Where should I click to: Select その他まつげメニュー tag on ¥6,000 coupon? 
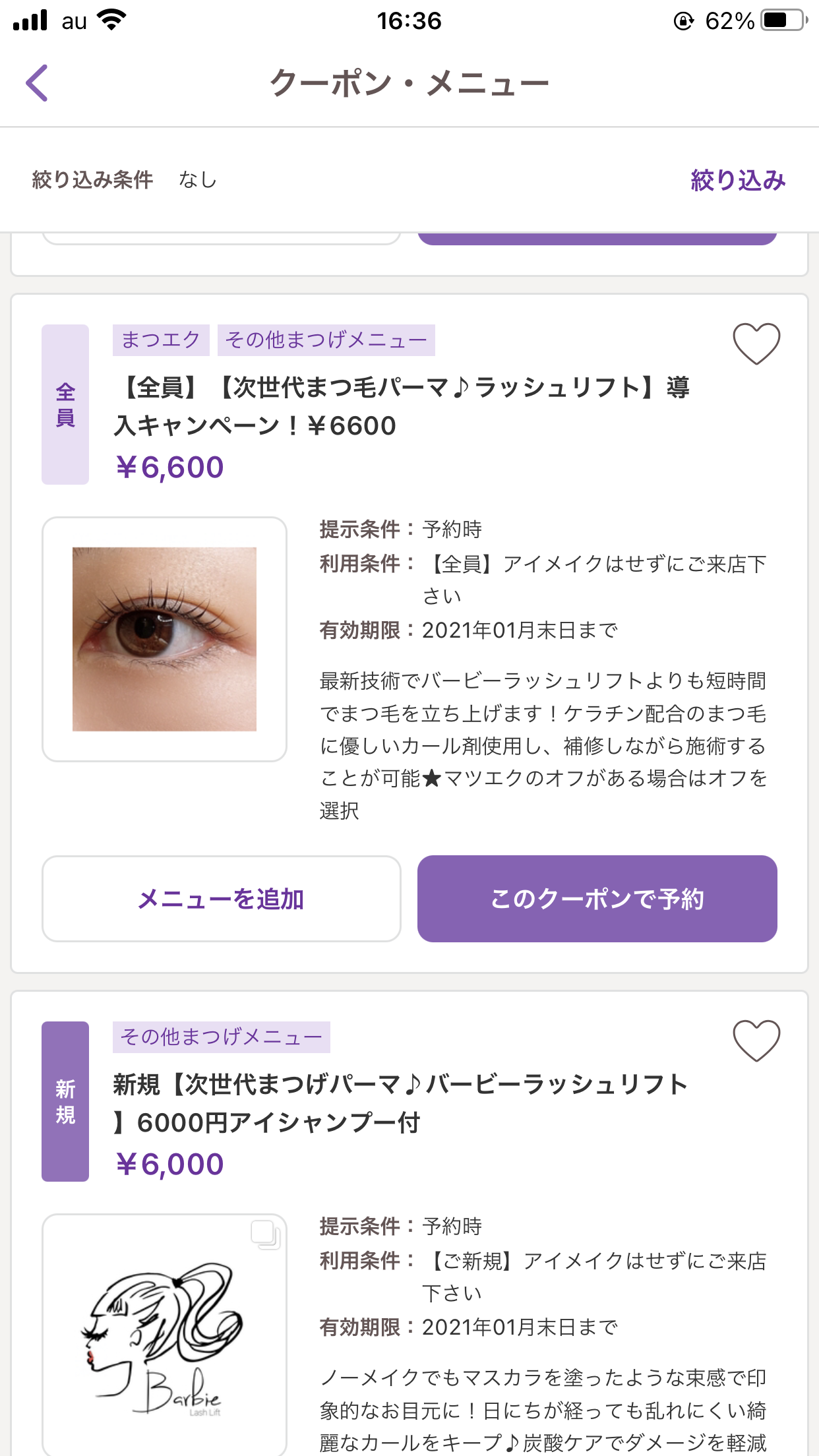pyautogui.click(x=221, y=1037)
